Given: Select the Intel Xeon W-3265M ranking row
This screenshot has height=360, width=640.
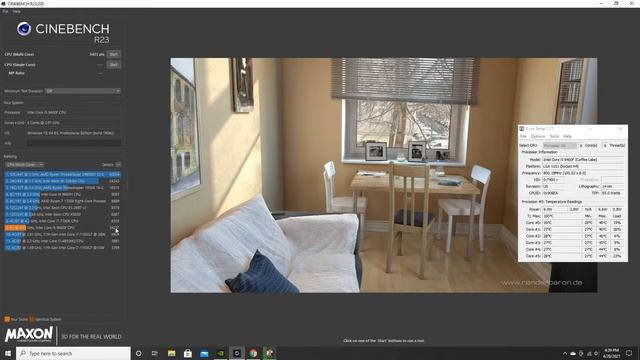Looking at the screenshot, I should coord(63,181).
